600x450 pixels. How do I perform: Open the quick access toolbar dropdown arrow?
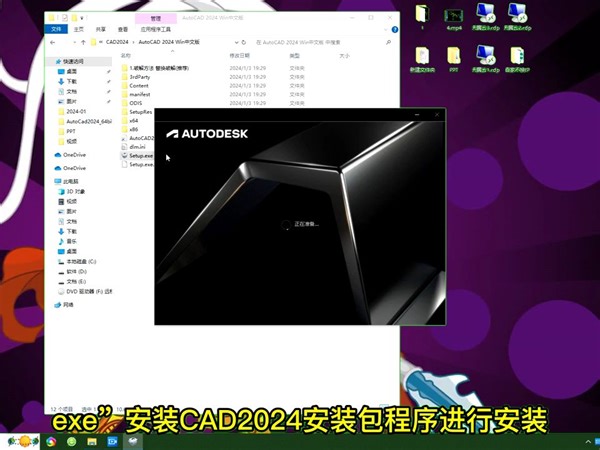tap(82, 18)
